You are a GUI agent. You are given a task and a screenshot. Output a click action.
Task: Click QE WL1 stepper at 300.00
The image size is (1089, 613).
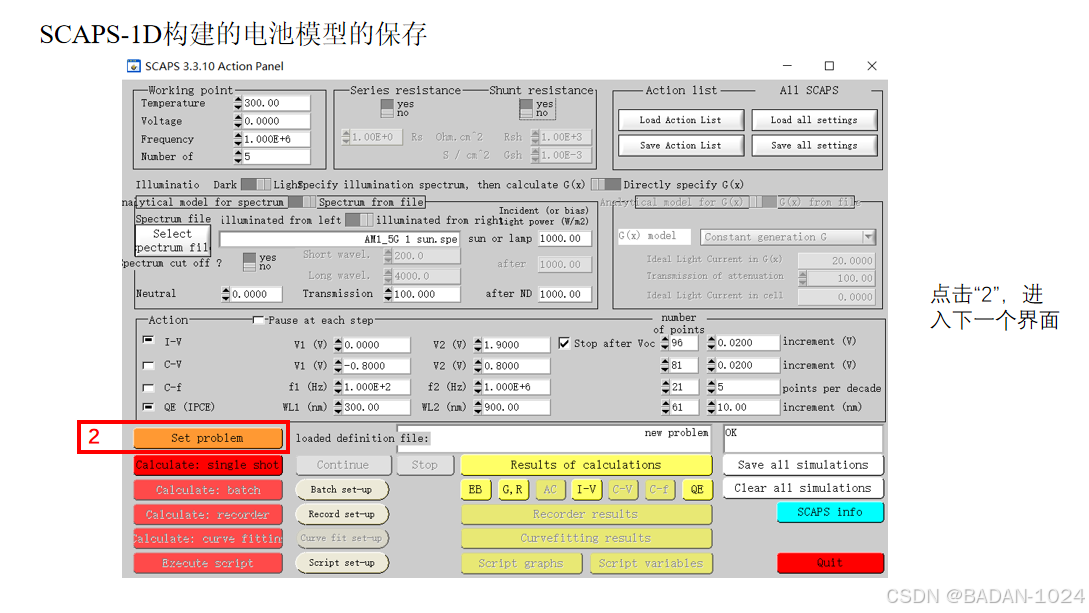point(338,408)
